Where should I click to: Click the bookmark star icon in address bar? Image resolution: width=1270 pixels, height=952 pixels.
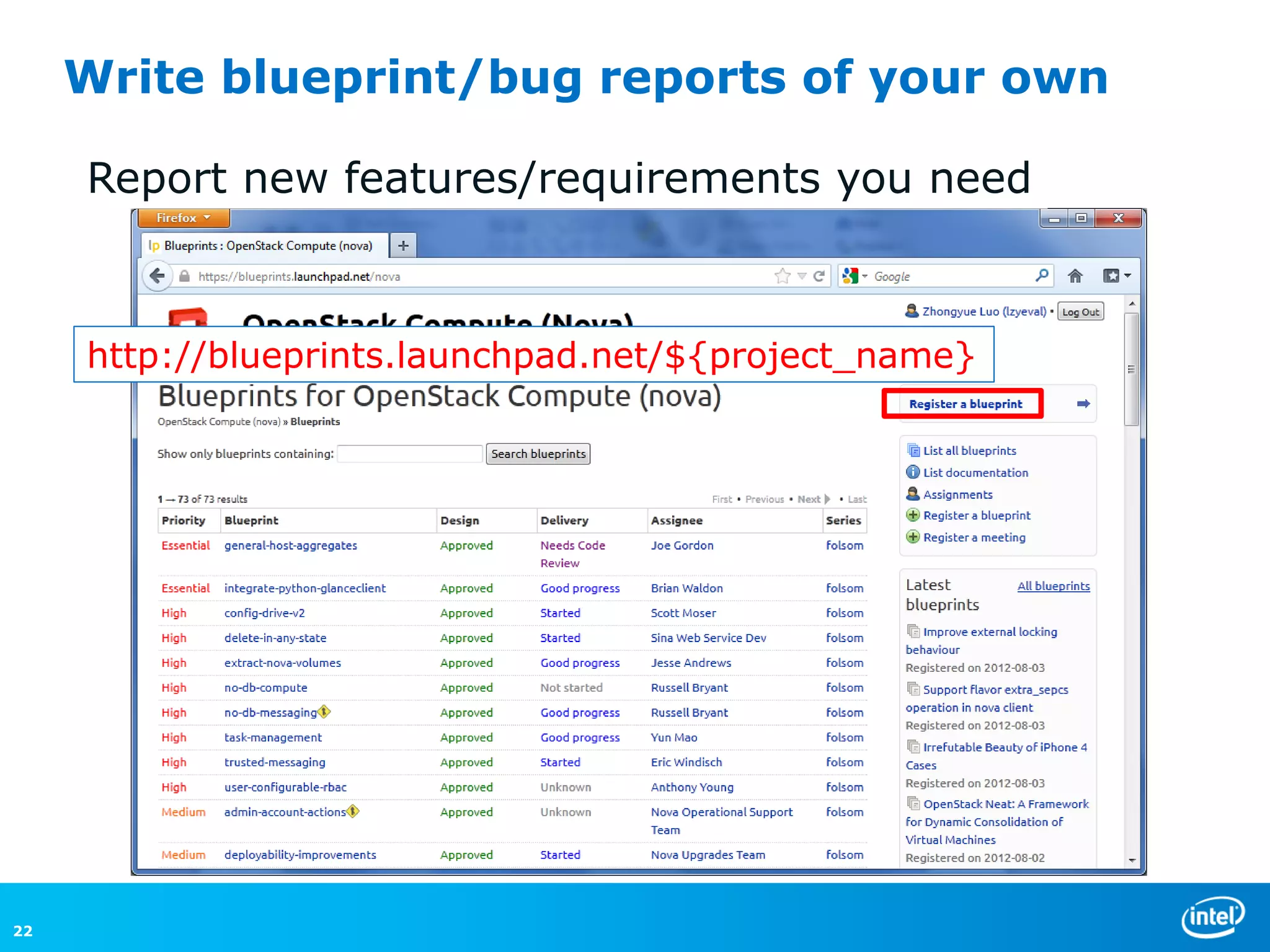[x=783, y=276]
